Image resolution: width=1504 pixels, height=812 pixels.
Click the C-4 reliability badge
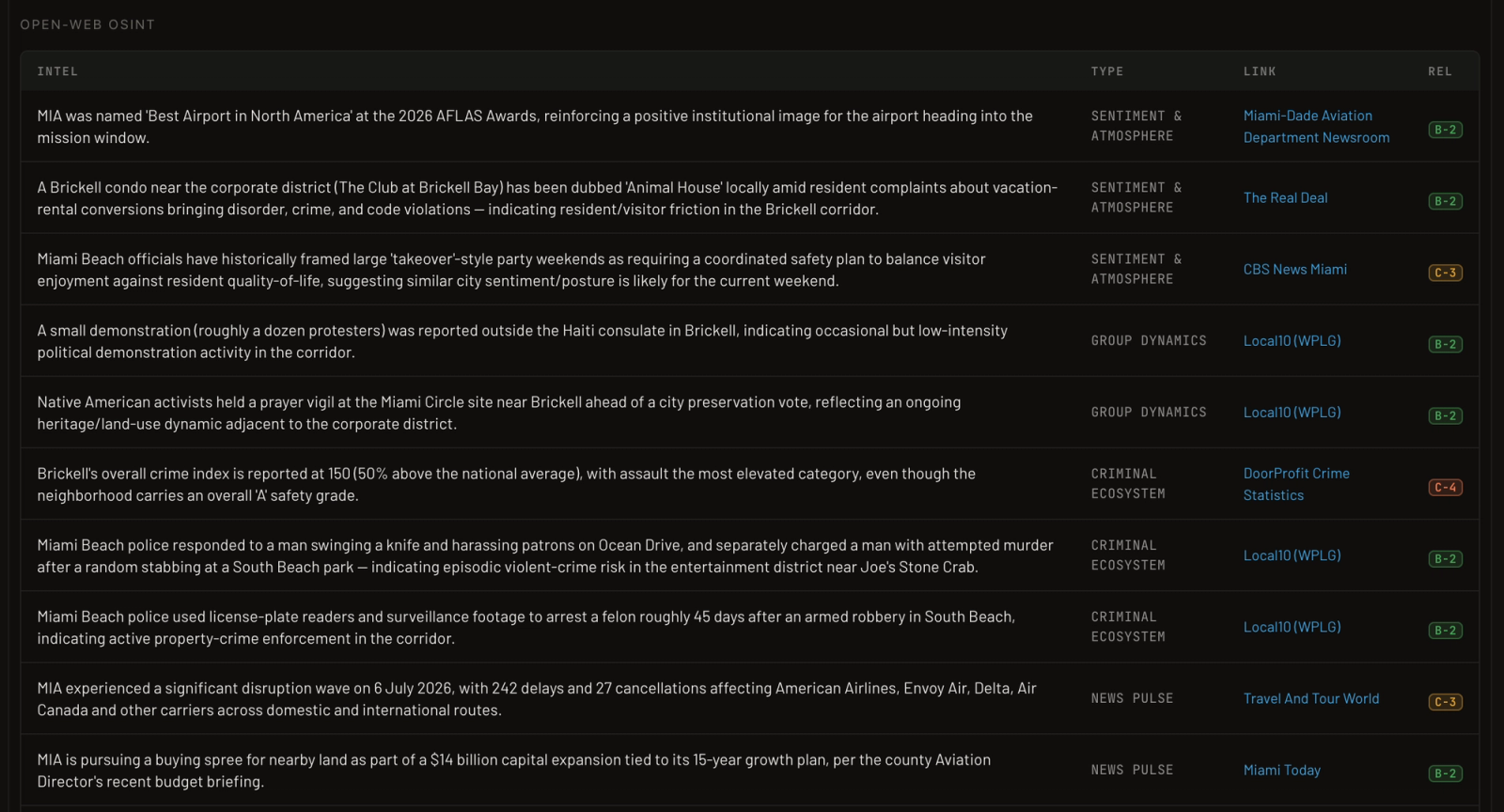[x=1445, y=487]
